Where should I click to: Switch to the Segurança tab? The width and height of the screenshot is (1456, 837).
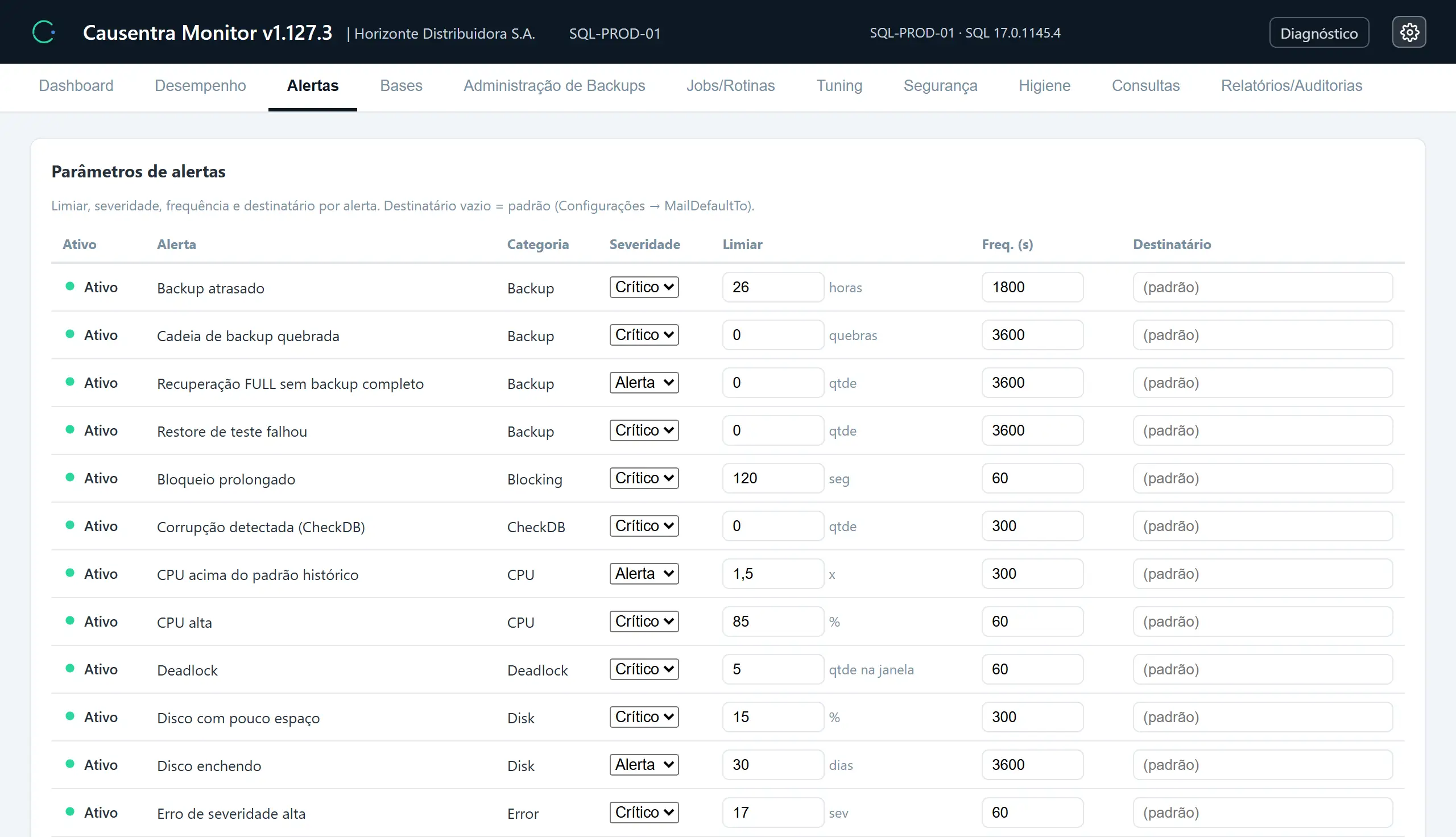point(940,86)
